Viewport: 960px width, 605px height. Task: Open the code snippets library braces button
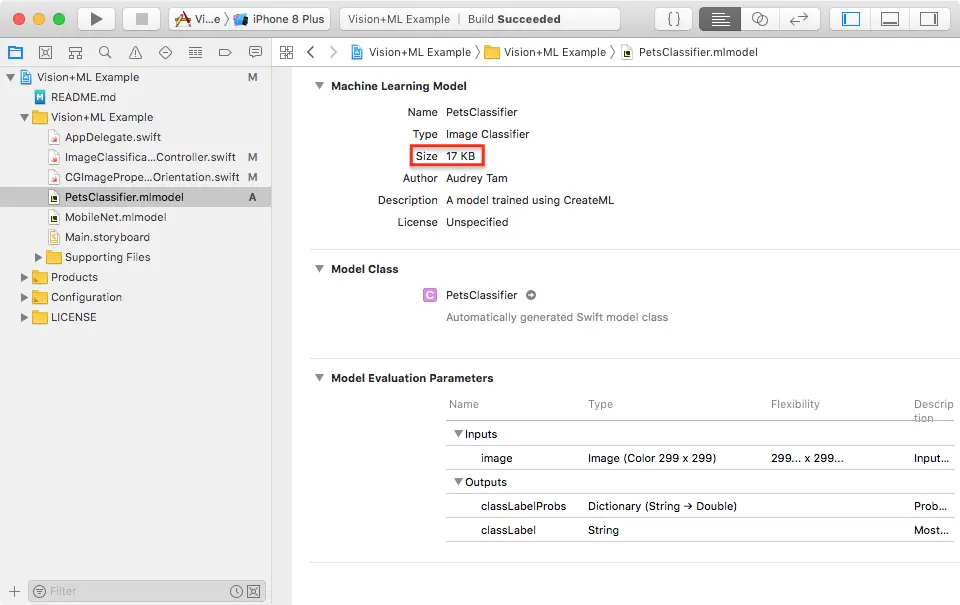click(673, 19)
